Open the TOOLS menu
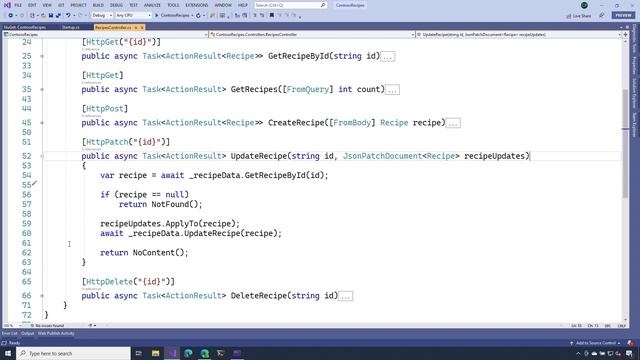Screen dimensions: 640x360 [173, 5]
